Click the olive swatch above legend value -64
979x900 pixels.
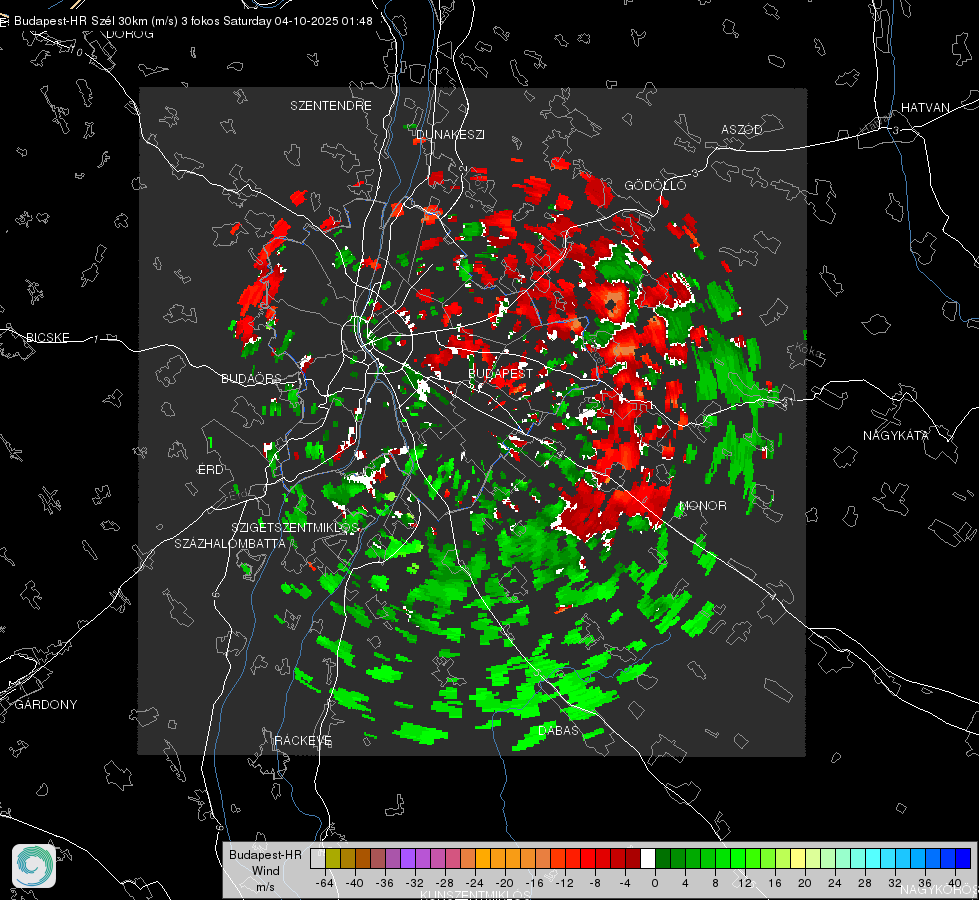click(333, 858)
